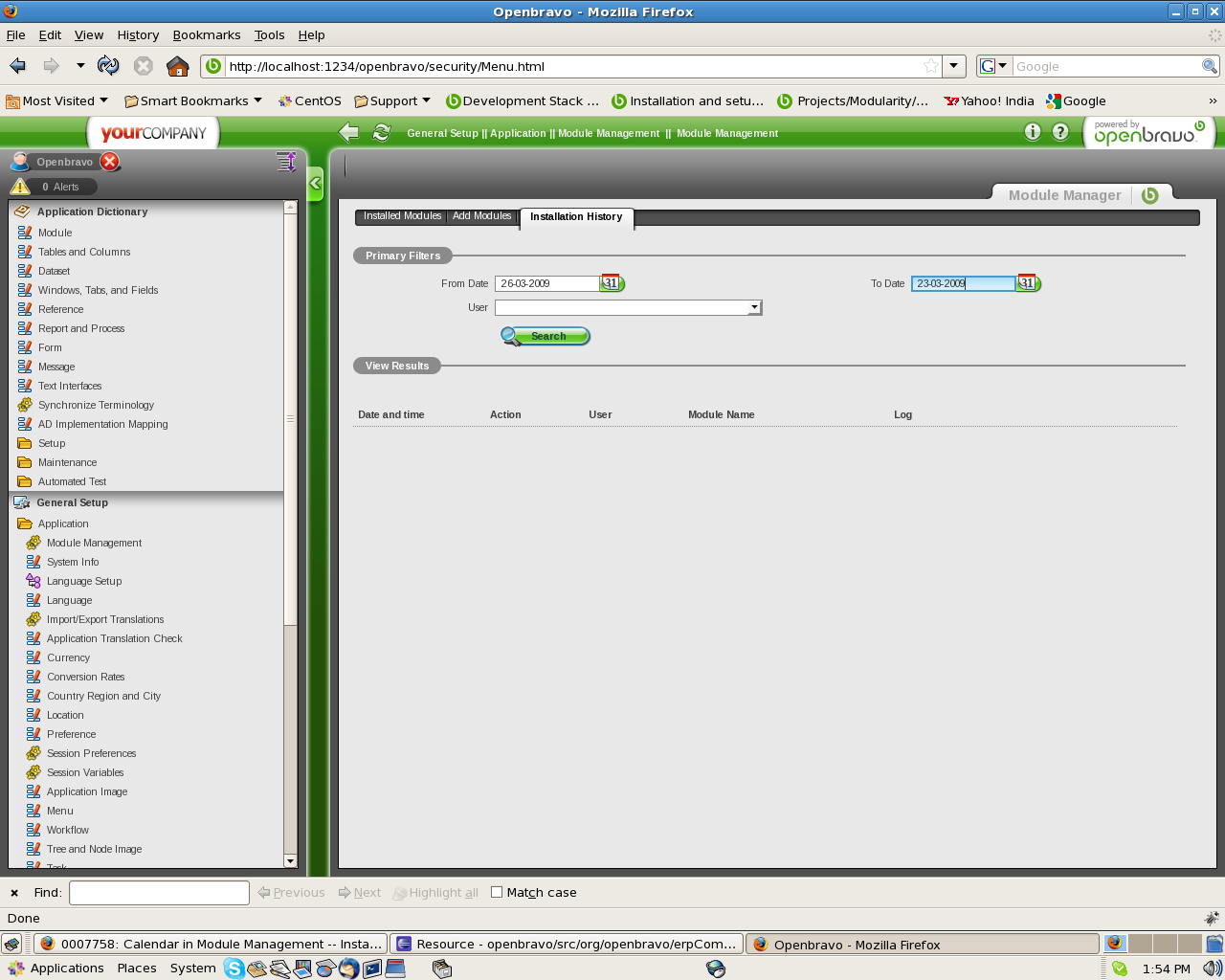Viewport: 1225px width, 980px height.
Task: Open the Bookmarks menu
Action: [207, 34]
